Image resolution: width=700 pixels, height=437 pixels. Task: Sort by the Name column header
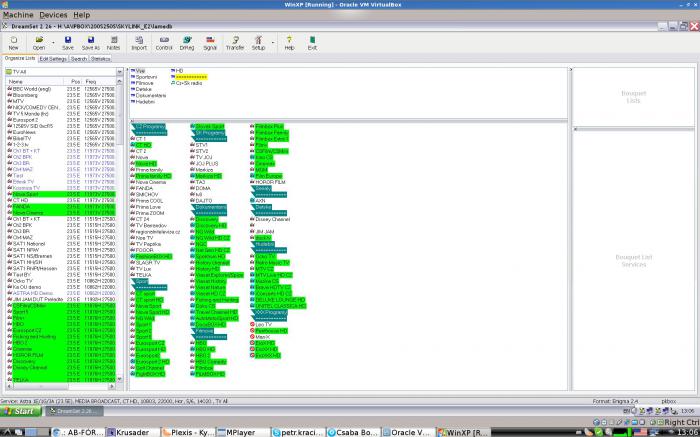[x=35, y=82]
